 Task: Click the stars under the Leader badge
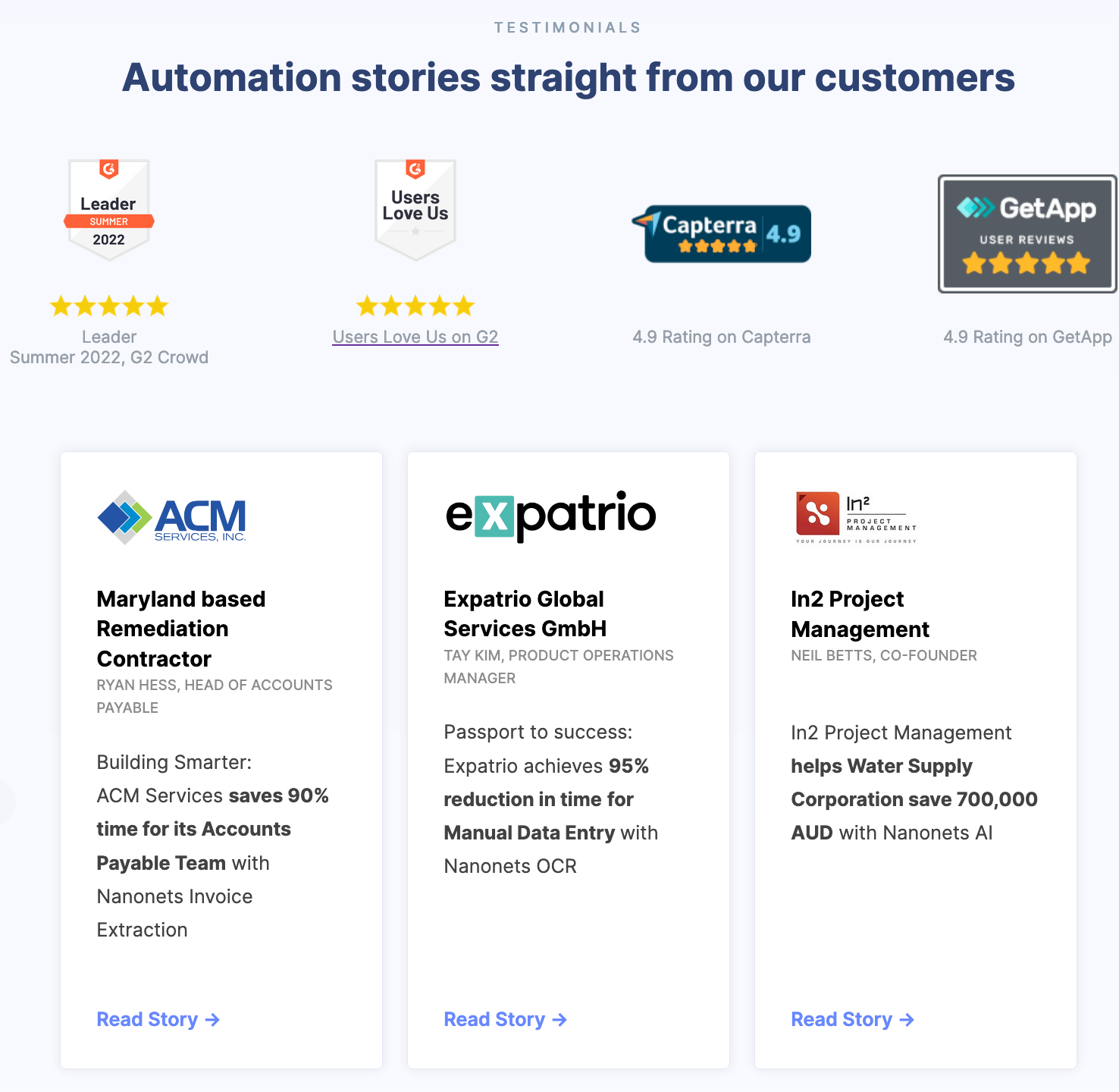109,306
